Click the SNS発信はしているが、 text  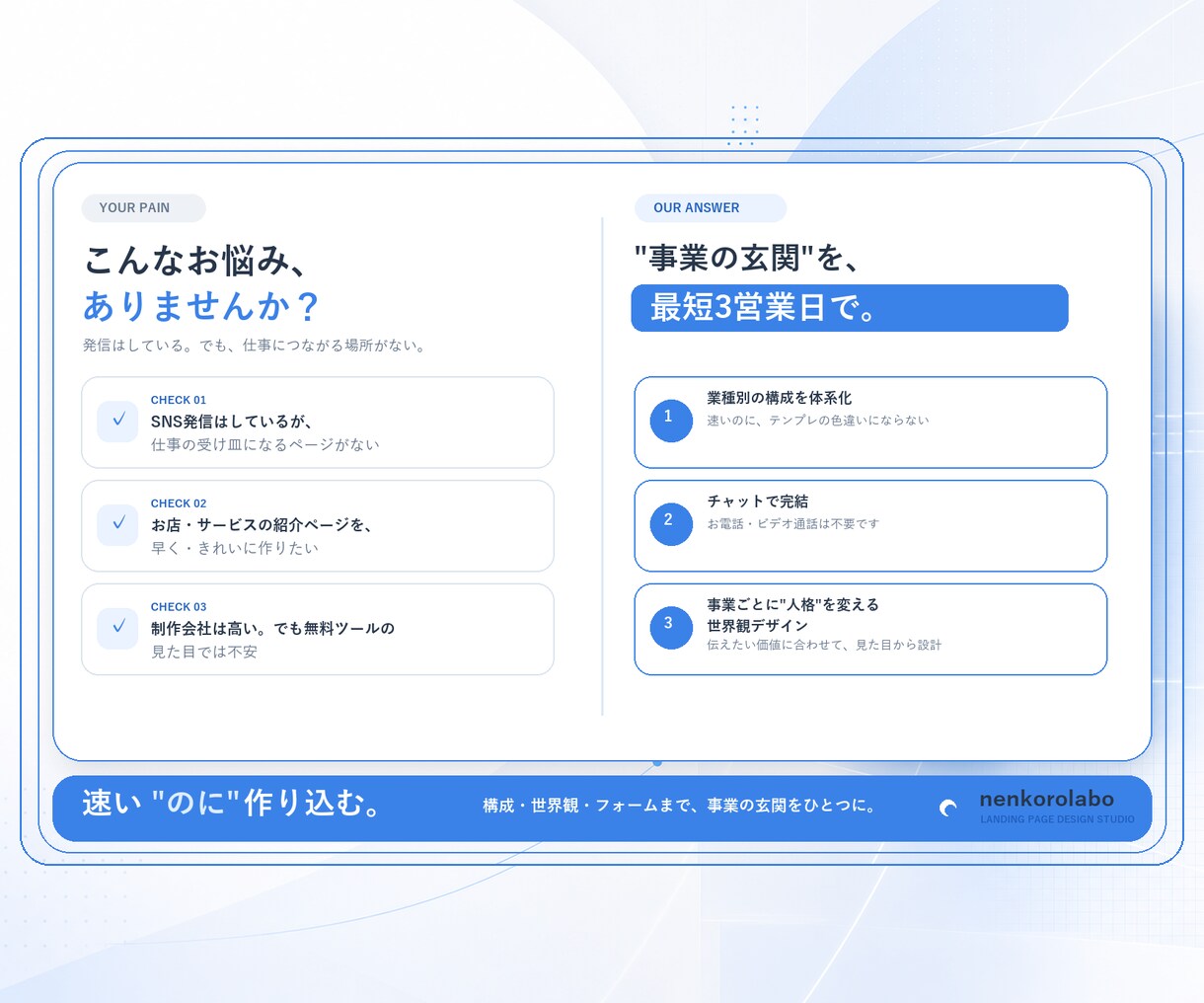point(232,422)
